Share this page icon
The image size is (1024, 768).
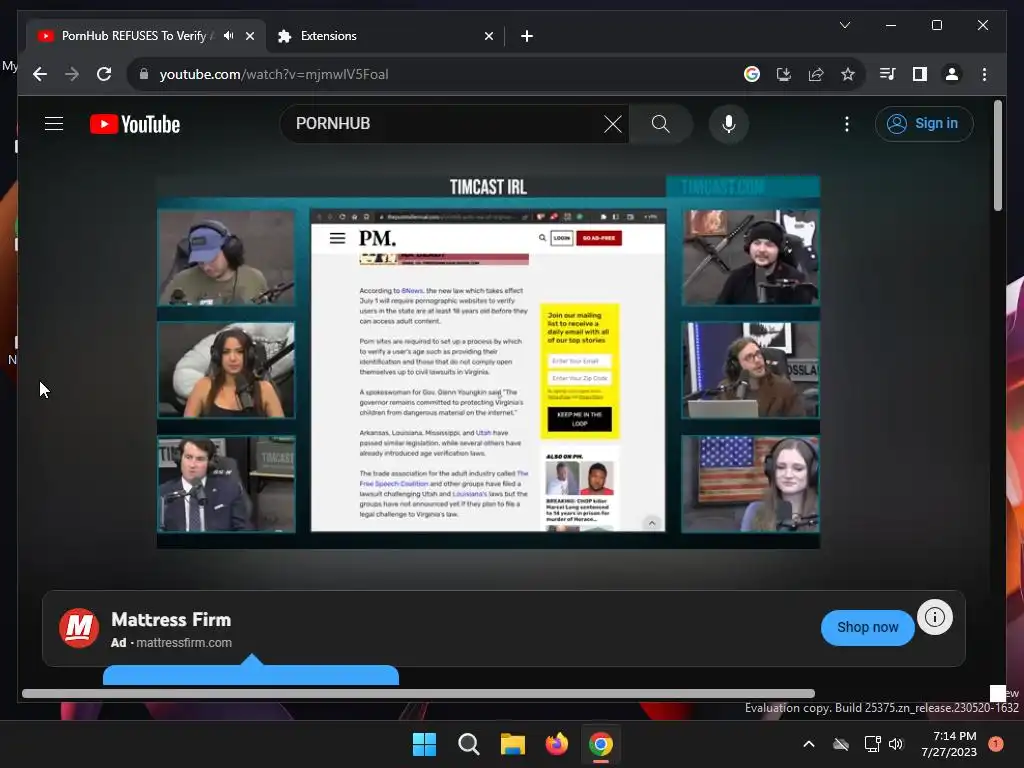pyautogui.click(x=816, y=74)
